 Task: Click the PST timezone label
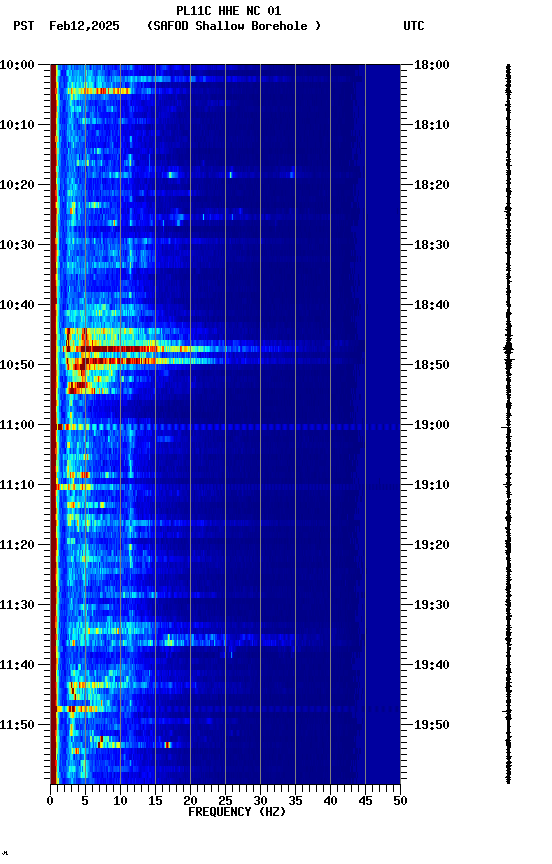pyautogui.click(x=24, y=26)
